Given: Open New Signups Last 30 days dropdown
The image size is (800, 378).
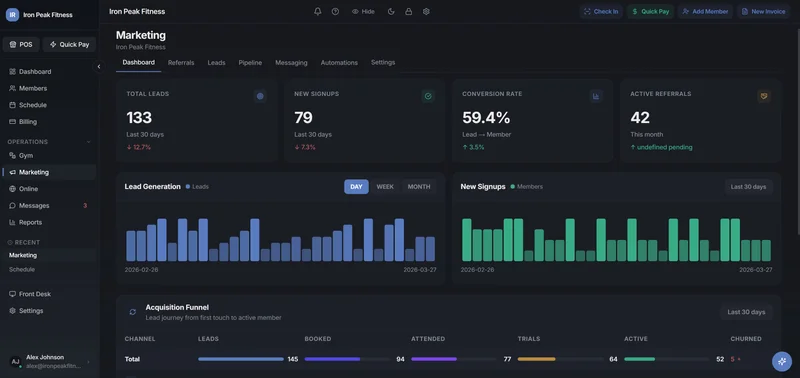Looking at the screenshot, I should pyautogui.click(x=748, y=187).
